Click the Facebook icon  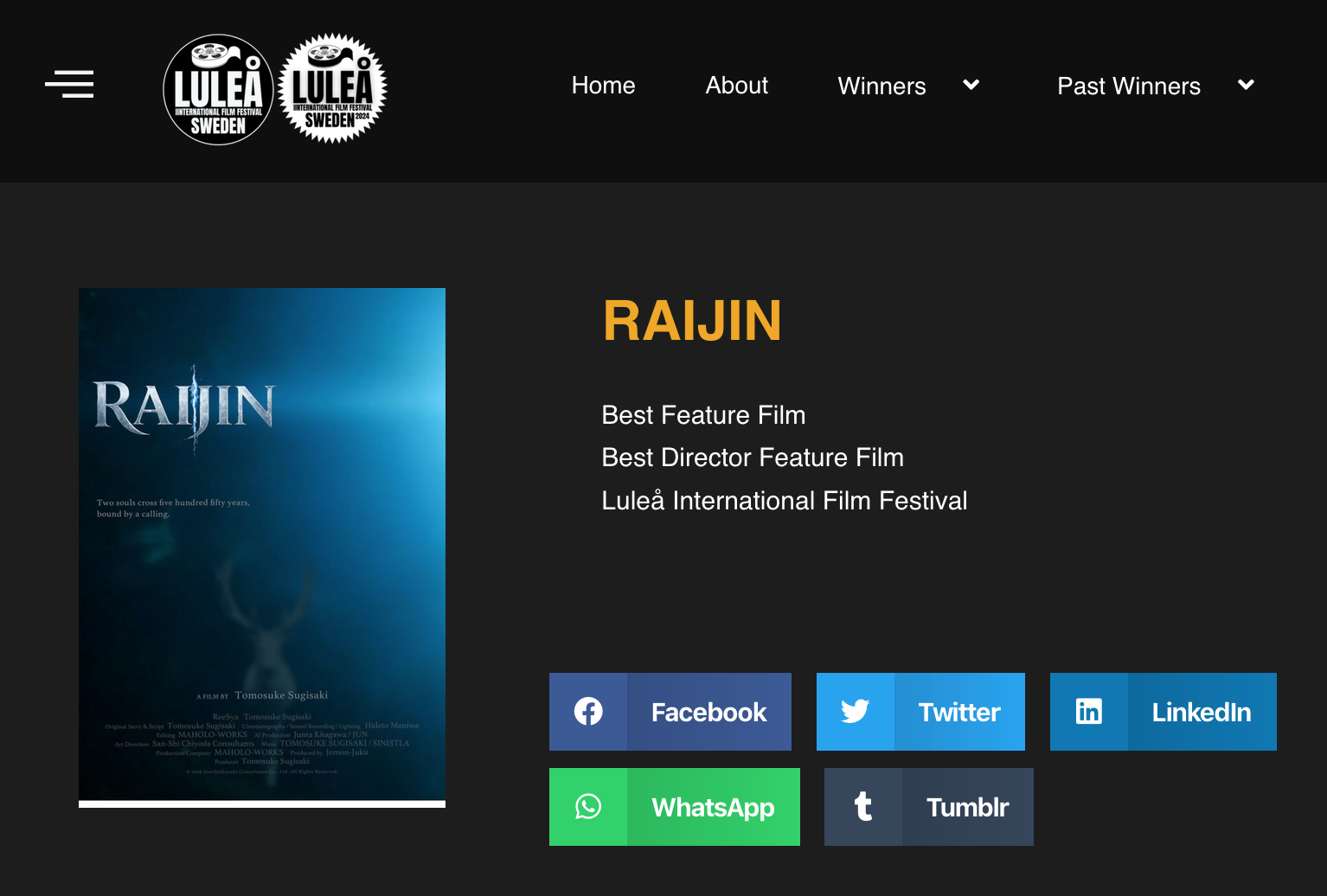click(x=588, y=712)
